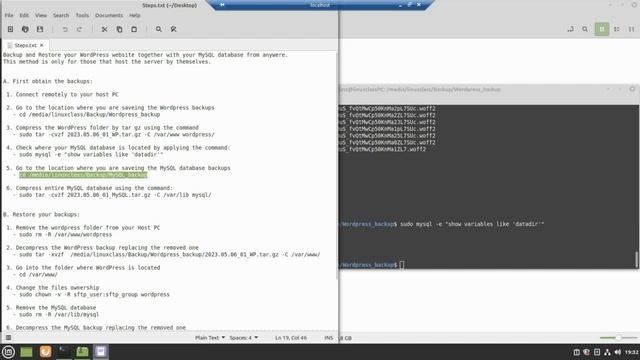Click the Ln 19, Col 46 position indicator
This screenshot has height=360, width=640.
click(x=291, y=338)
